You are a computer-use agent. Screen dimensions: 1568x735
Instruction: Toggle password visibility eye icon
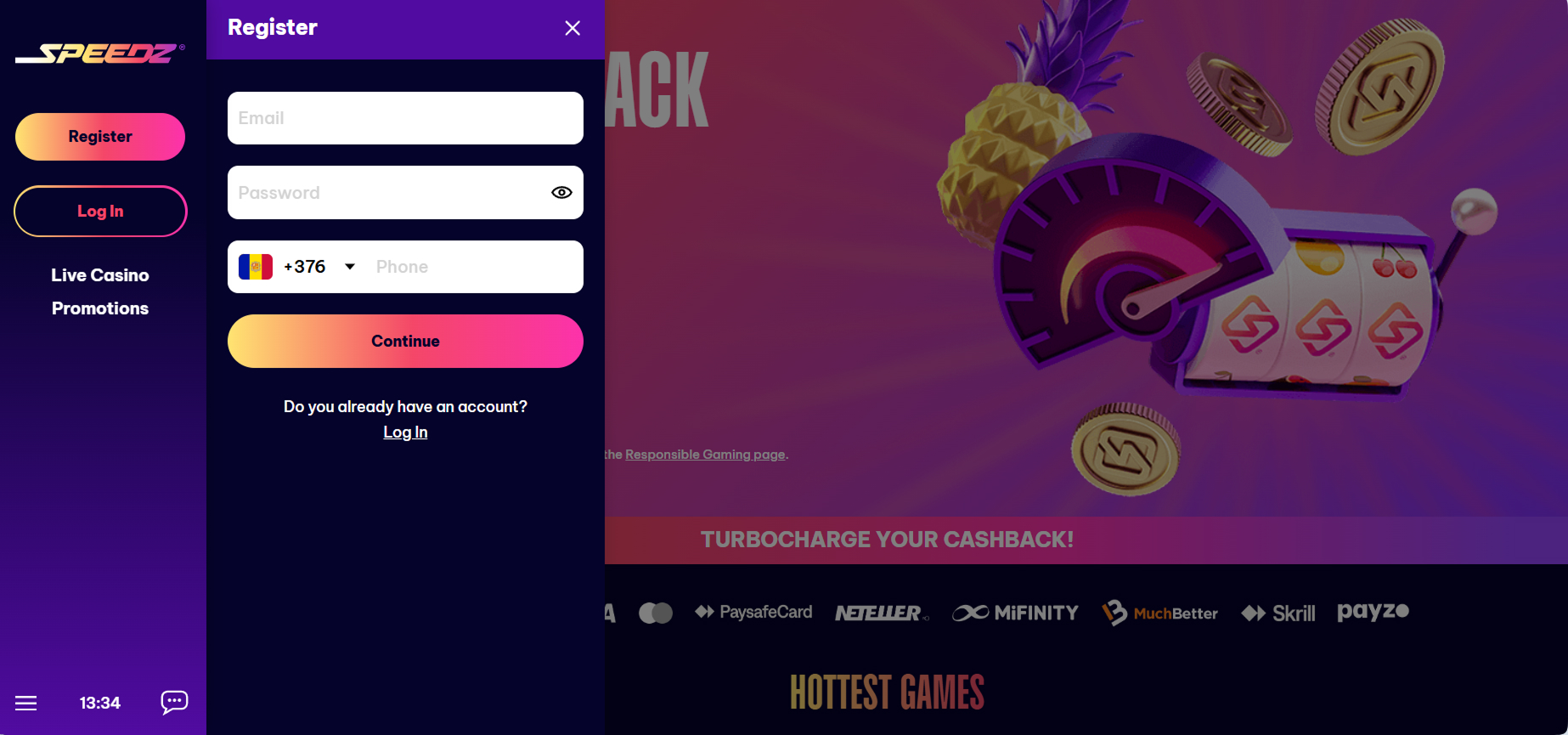561,193
